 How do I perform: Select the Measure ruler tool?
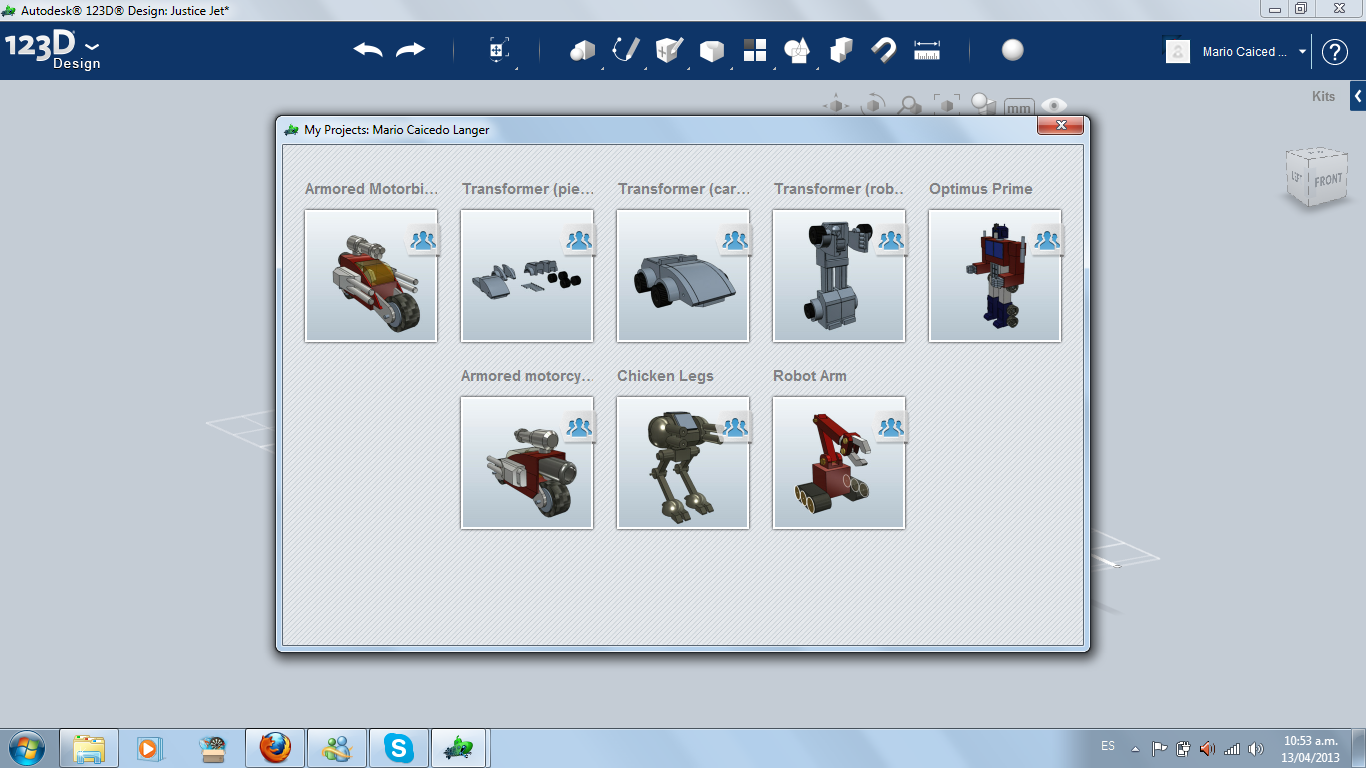click(x=927, y=50)
